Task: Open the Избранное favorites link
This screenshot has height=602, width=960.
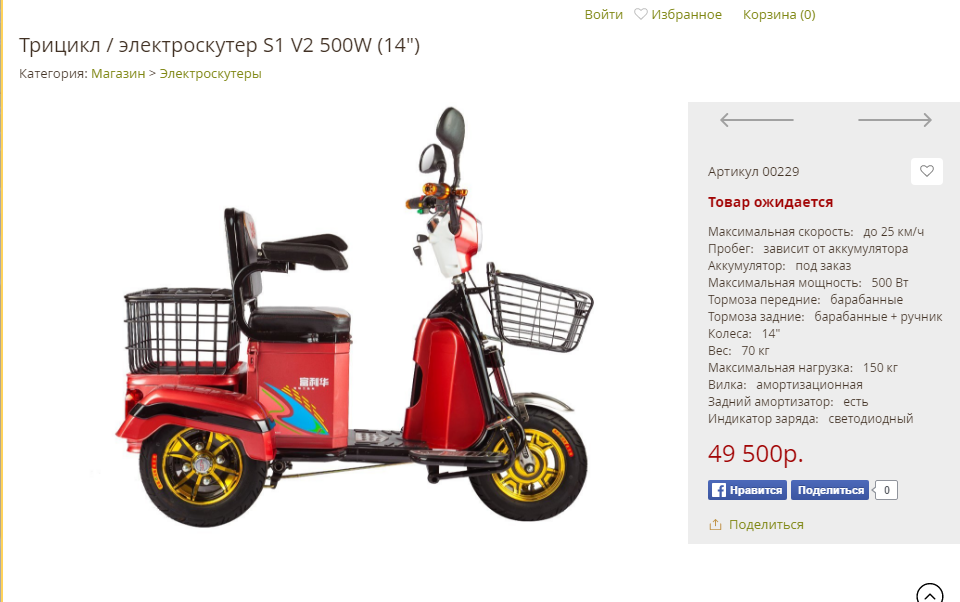Action: [x=686, y=14]
